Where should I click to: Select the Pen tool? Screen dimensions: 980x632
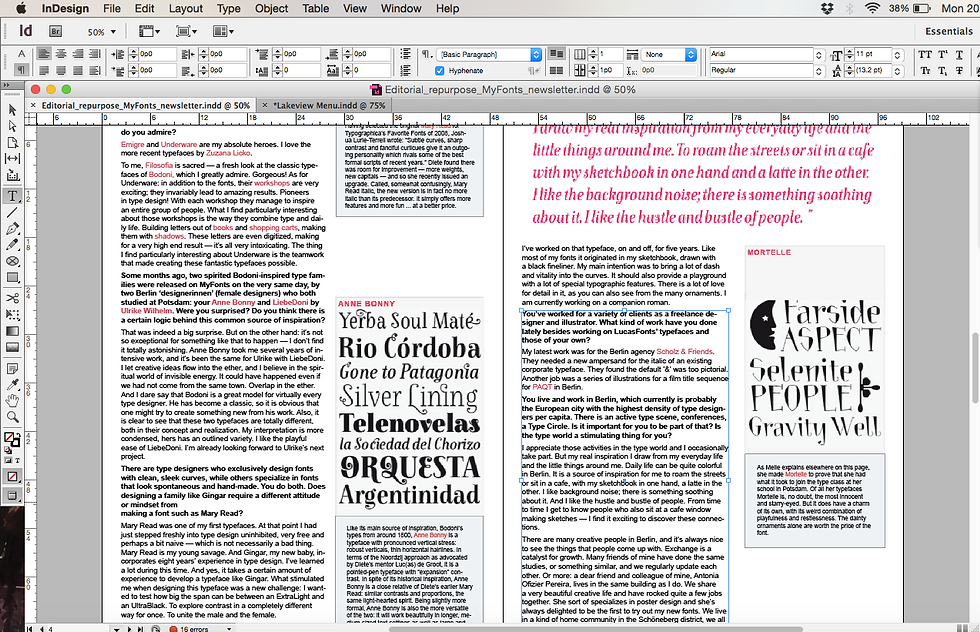point(12,229)
